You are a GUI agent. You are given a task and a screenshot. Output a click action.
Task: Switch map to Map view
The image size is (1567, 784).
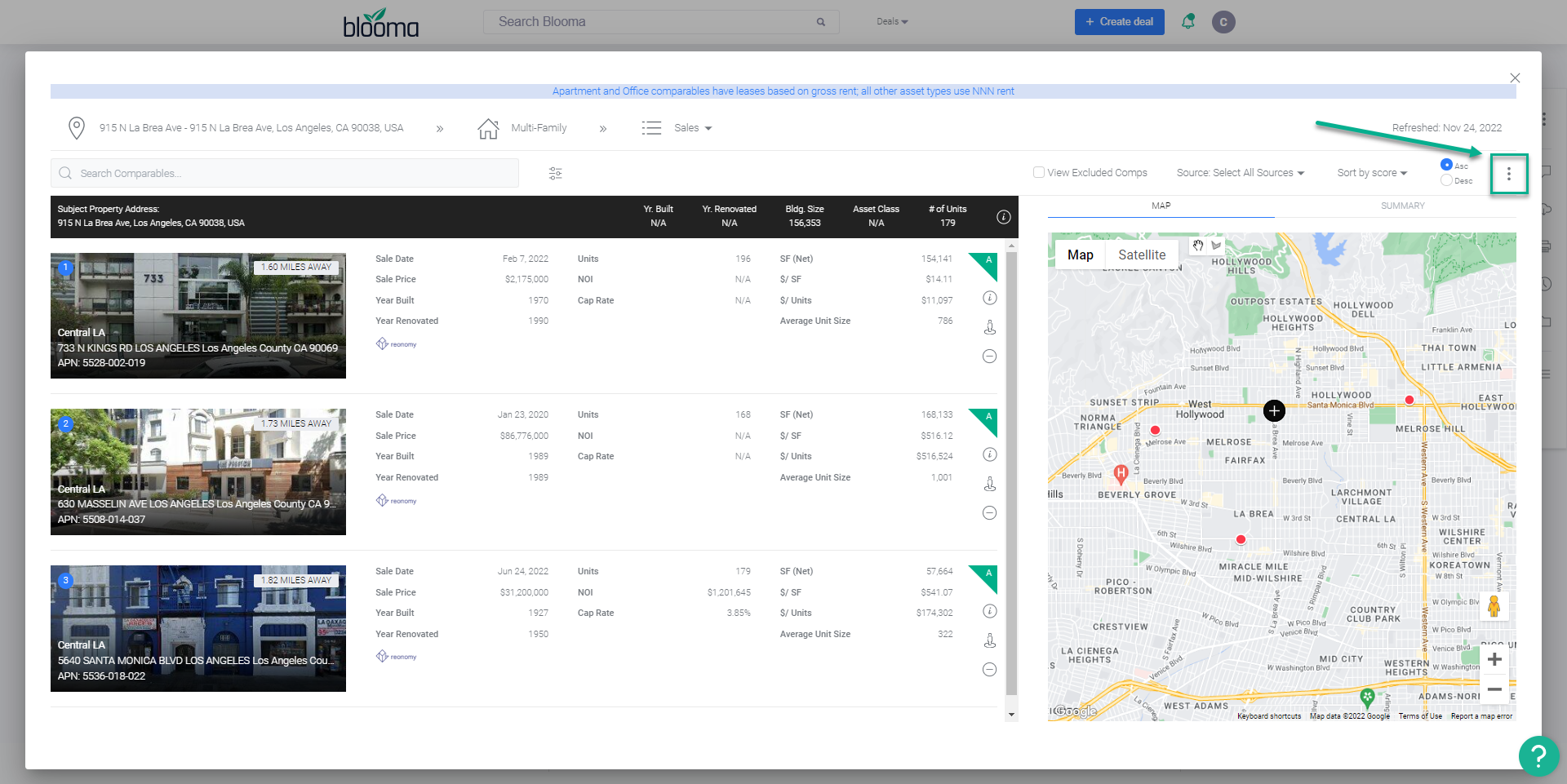point(1081,255)
